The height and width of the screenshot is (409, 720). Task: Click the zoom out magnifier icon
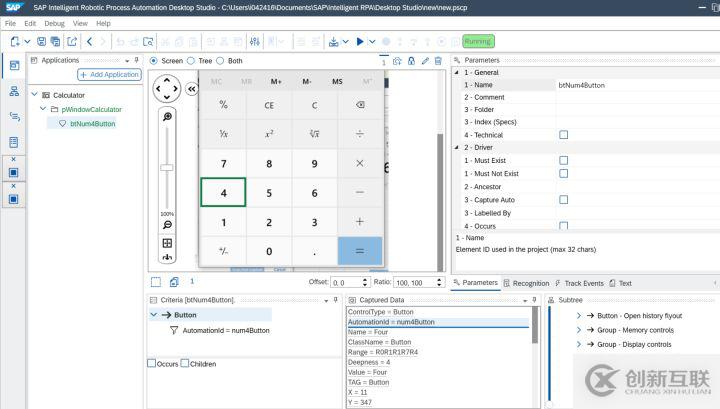coord(167,225)
